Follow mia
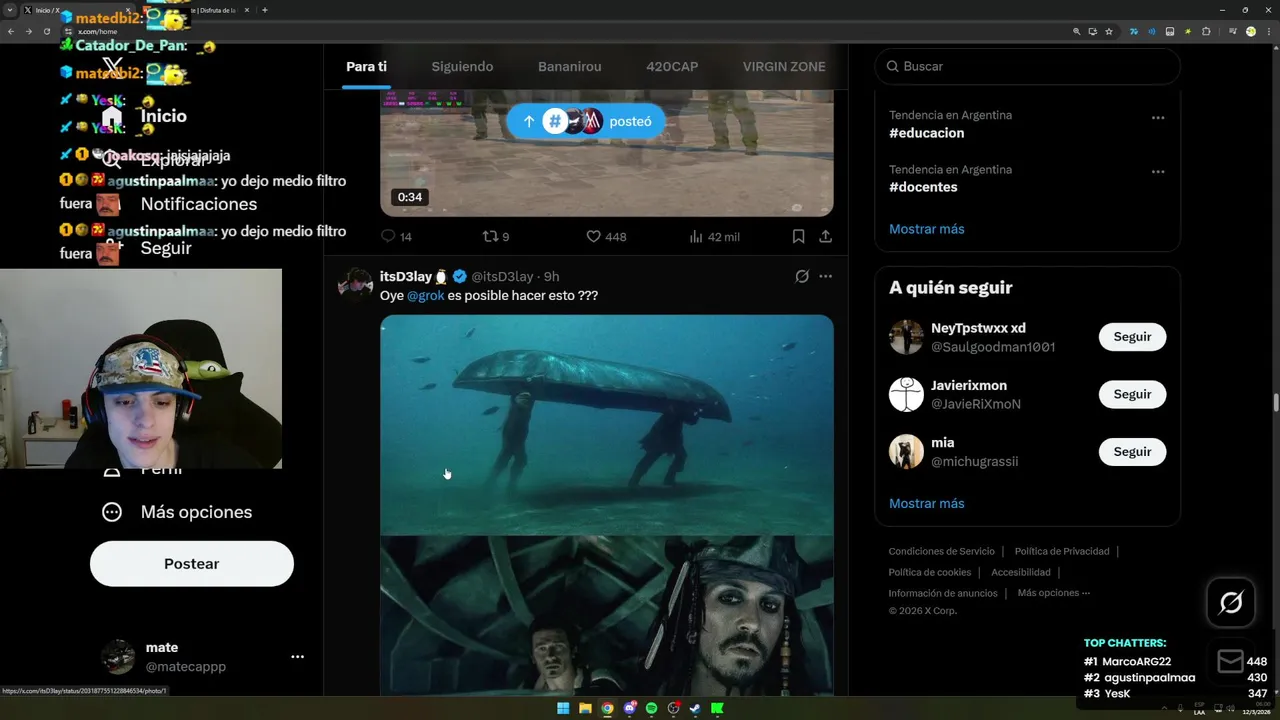 pyautogui.click(x=1132, y=451)
